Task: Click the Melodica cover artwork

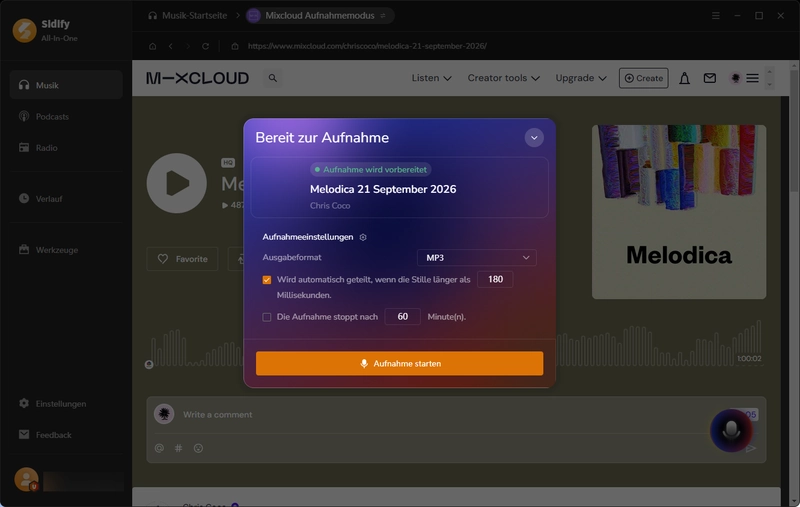Action: click(679, 212)
